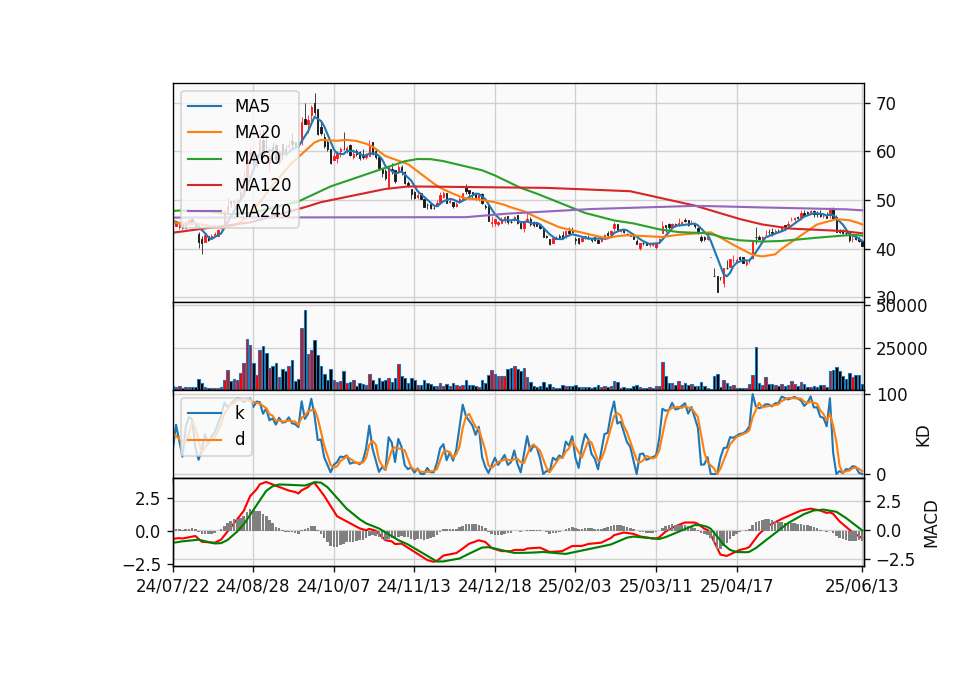Viewport: 960px width, 690px height.
Task: Click the KD axis title
Action: 923,437
